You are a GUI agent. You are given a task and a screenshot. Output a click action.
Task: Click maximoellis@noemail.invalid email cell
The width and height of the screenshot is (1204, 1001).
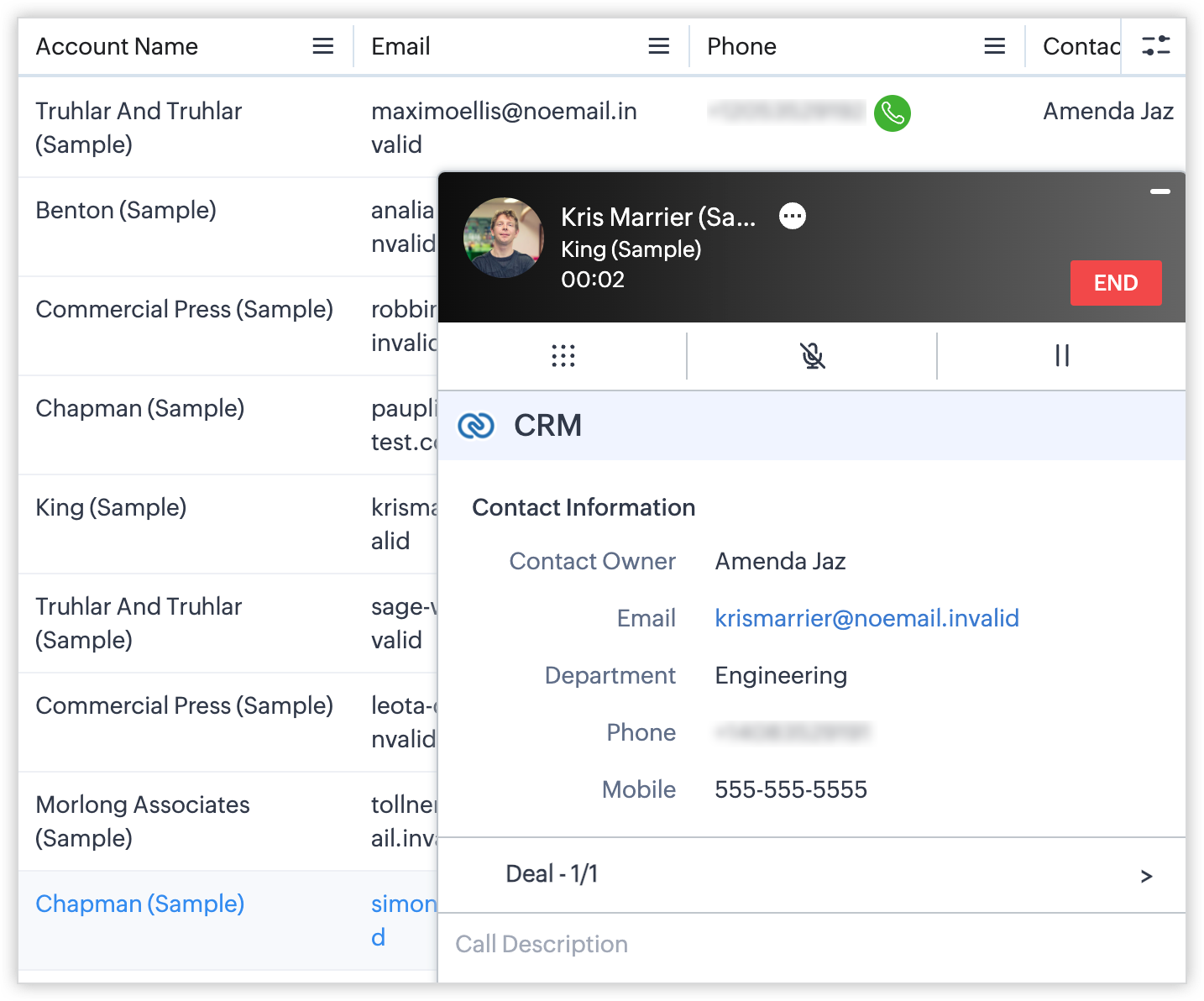click(504, 128)
